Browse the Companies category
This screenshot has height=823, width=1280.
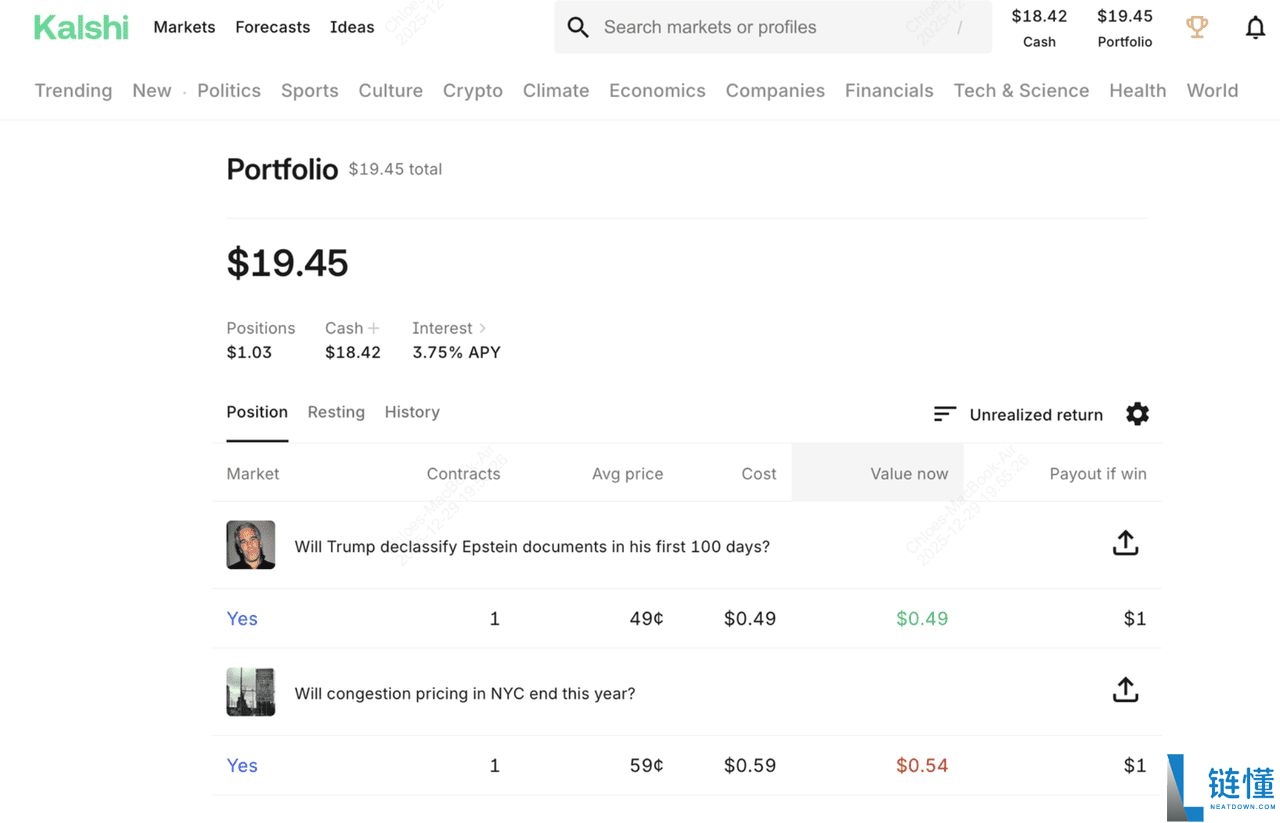775,90
